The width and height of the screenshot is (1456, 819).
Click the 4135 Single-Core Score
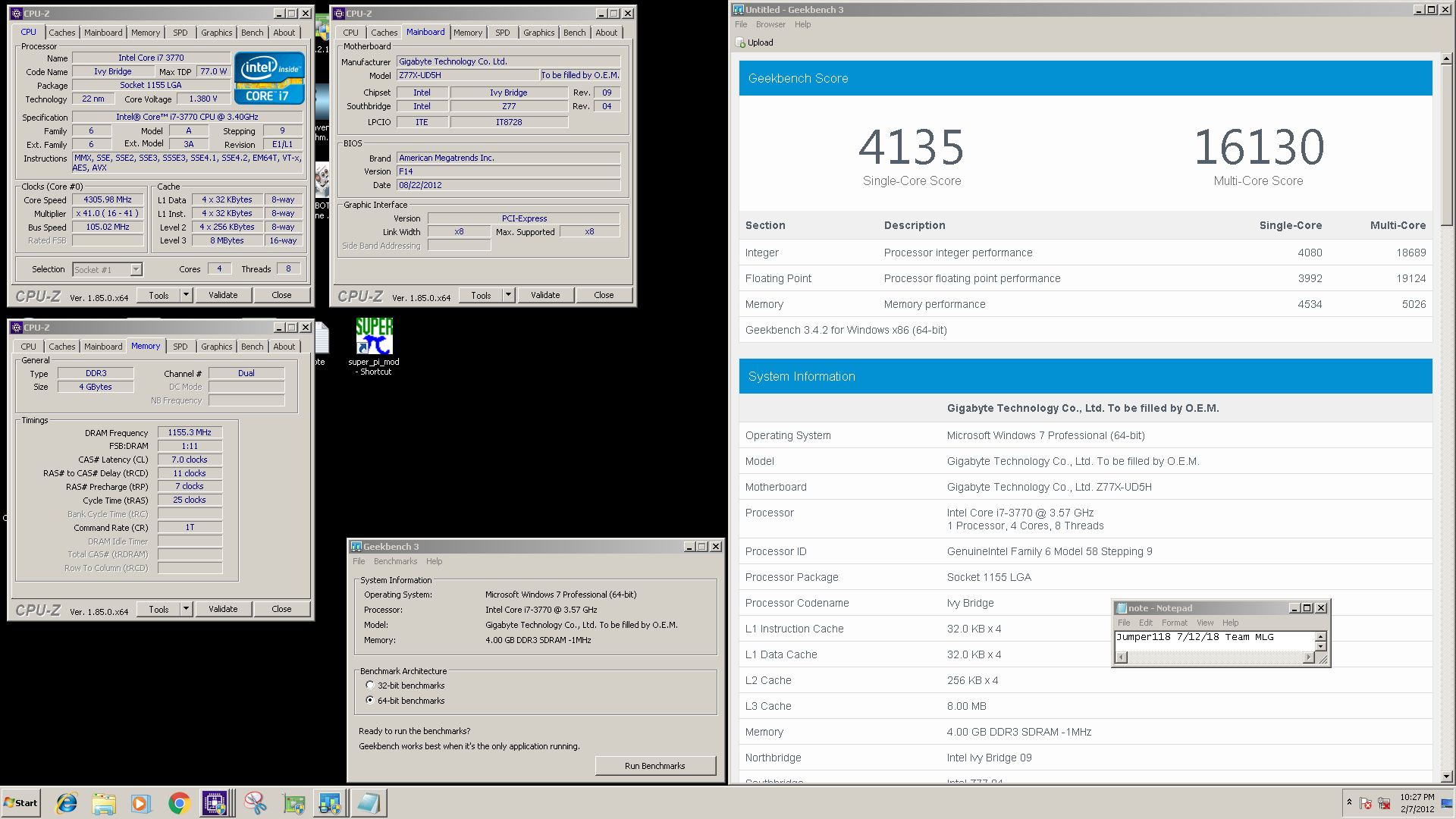pos(911,146)
